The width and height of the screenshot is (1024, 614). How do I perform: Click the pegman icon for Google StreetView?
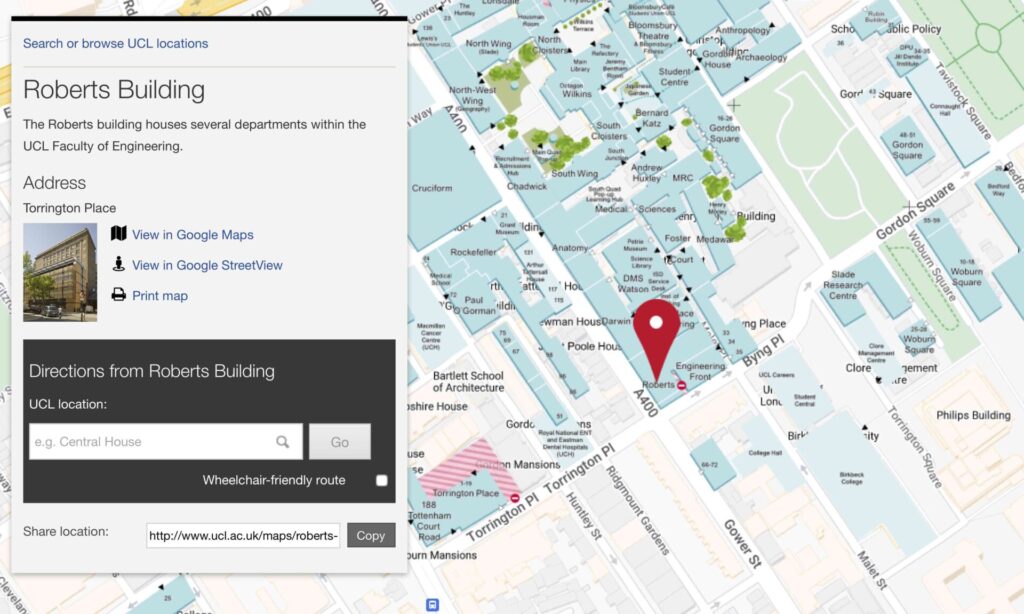click(120, 266)
